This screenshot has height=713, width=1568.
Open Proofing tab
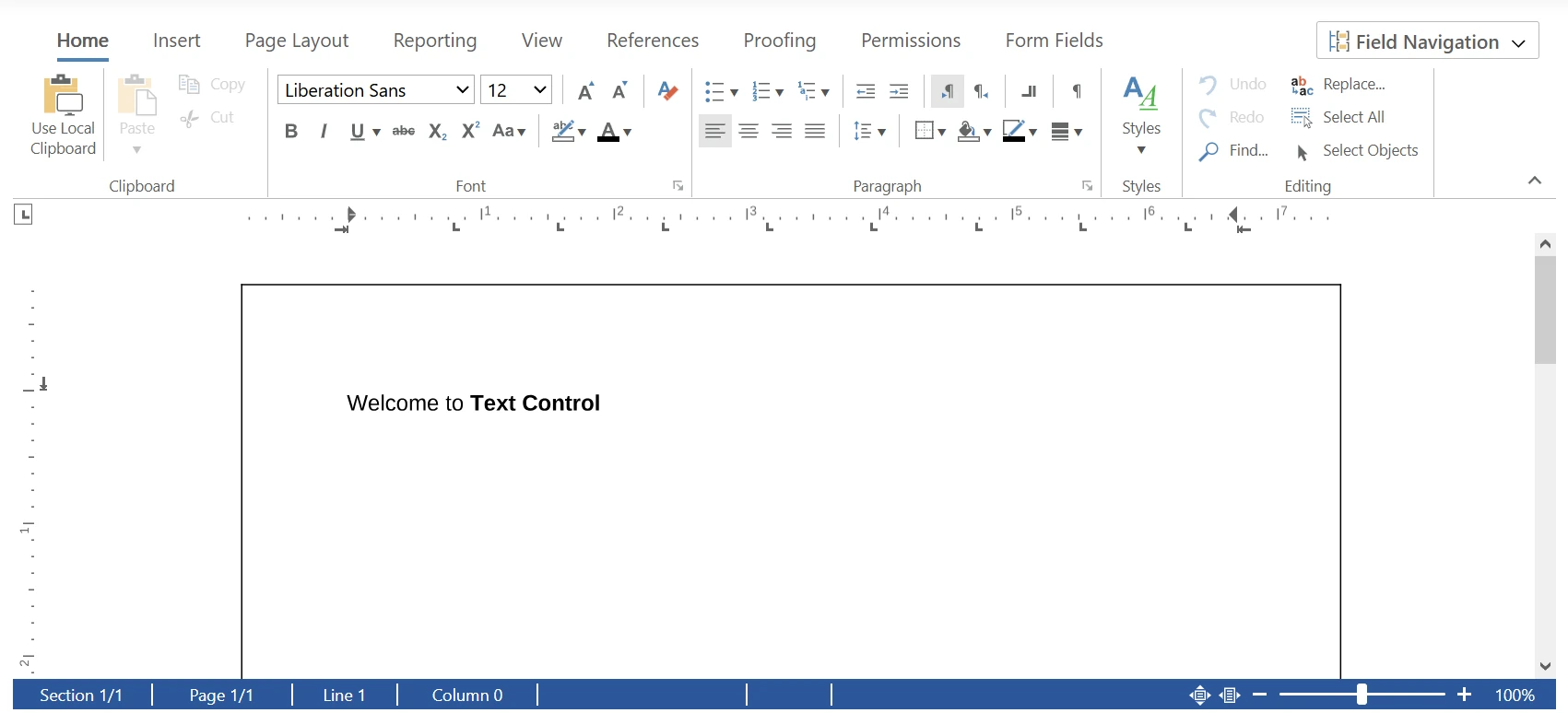coord(780,41)
